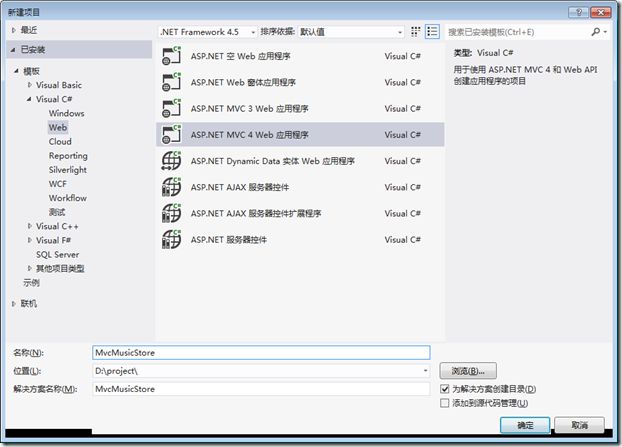Select ASP.NET MVC 4 Web 应用程序 text
The image size is (622, 447).
coord(250,135)
